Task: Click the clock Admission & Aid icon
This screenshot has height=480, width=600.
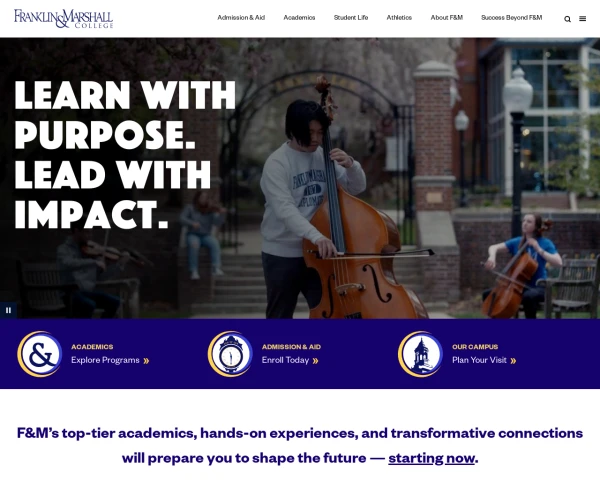Action: (230, 354)
